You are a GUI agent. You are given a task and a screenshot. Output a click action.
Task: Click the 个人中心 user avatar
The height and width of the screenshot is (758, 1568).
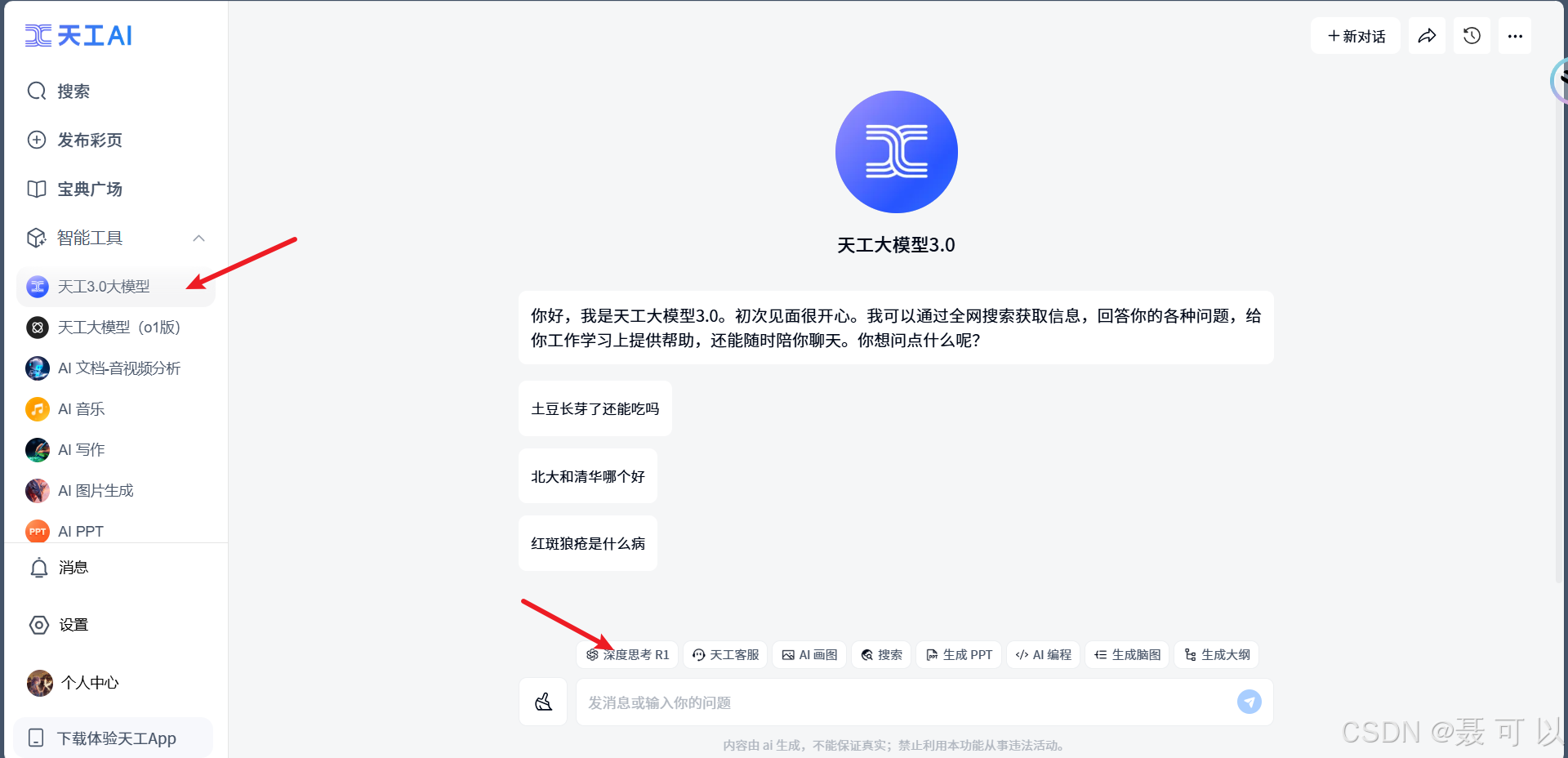coord(39,683)
